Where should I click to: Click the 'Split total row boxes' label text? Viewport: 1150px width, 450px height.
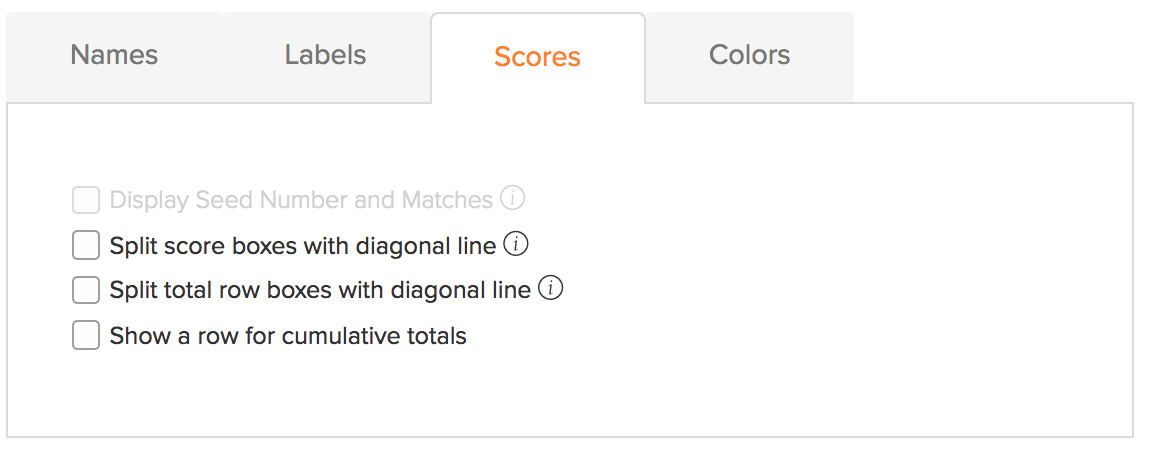click(x=321, y=290)
